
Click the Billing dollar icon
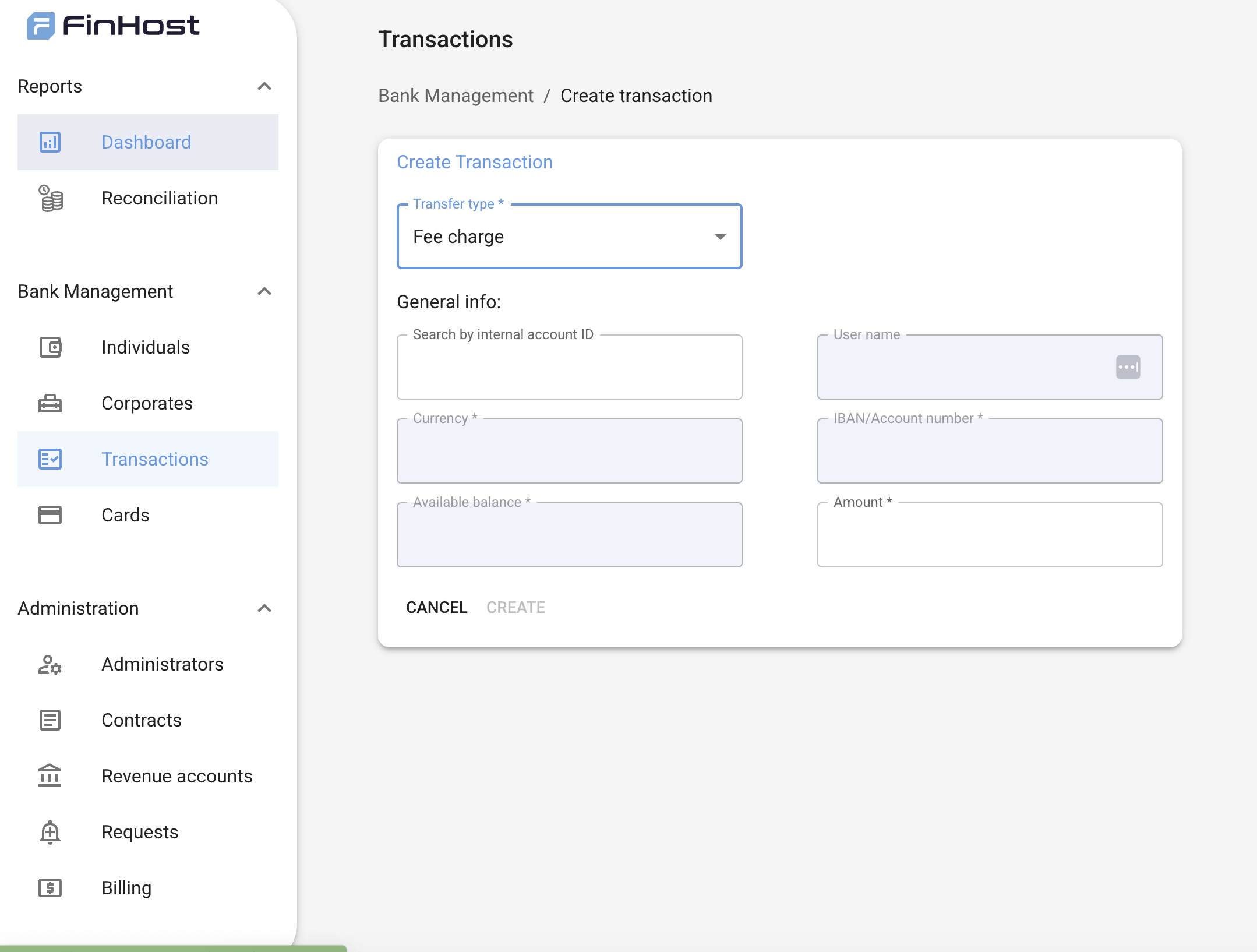point(50,887)
